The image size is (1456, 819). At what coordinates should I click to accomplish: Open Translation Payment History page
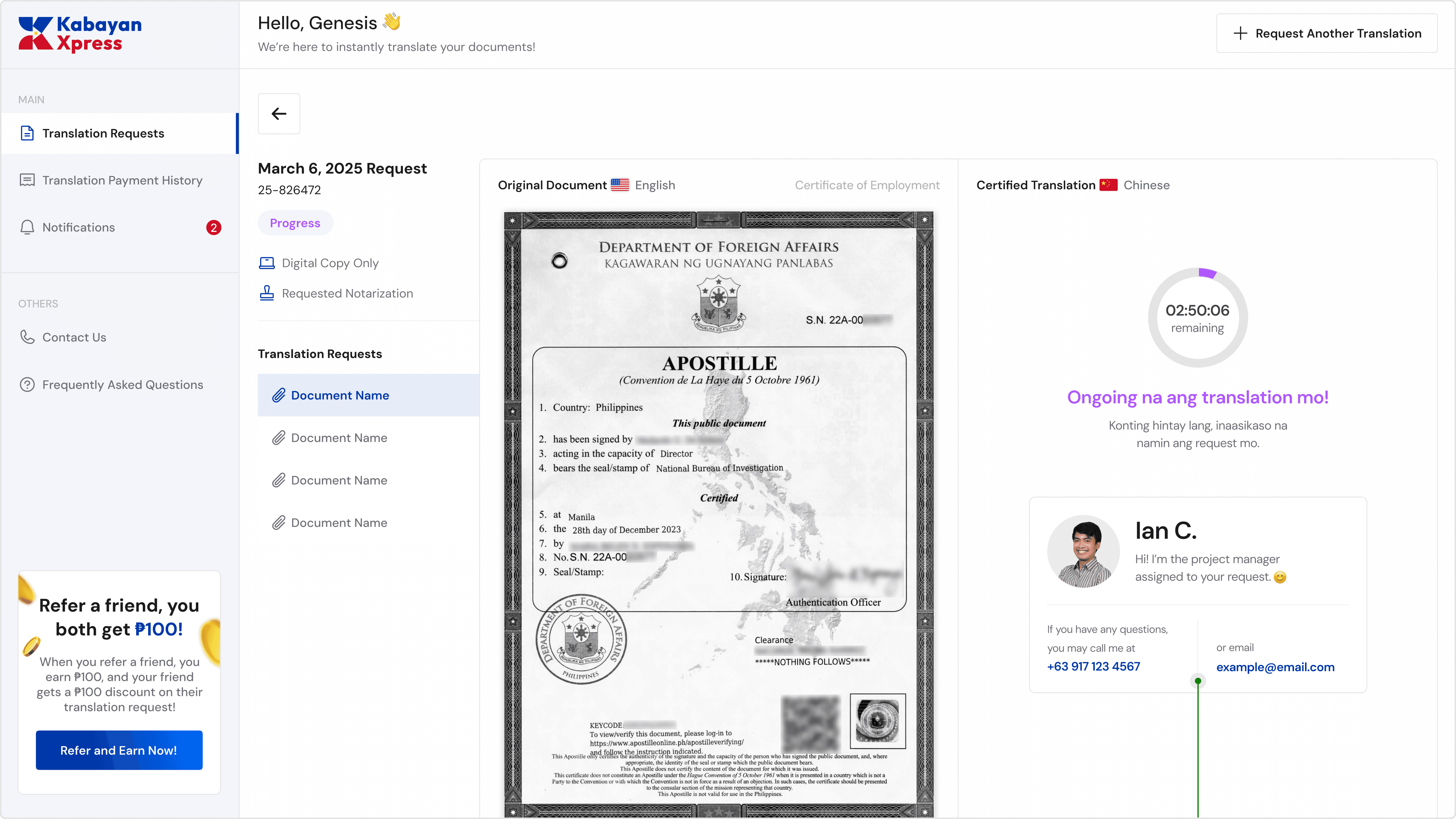[122, 180]
